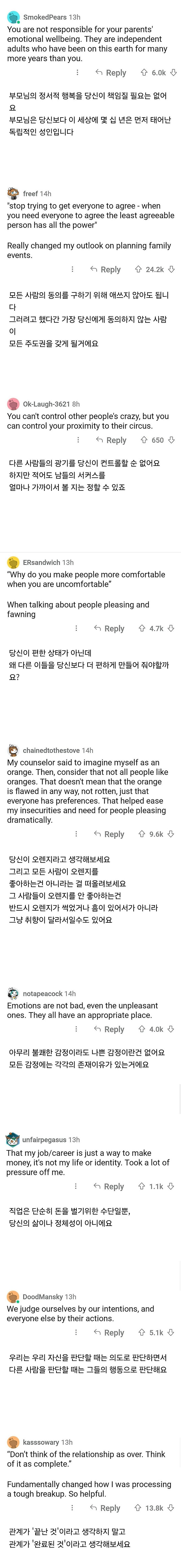Image resolution: width=181 pixels, height=1568 pixels.
Task: Open the three-dot menu on ERsandwich's comment
Action: 76,628
